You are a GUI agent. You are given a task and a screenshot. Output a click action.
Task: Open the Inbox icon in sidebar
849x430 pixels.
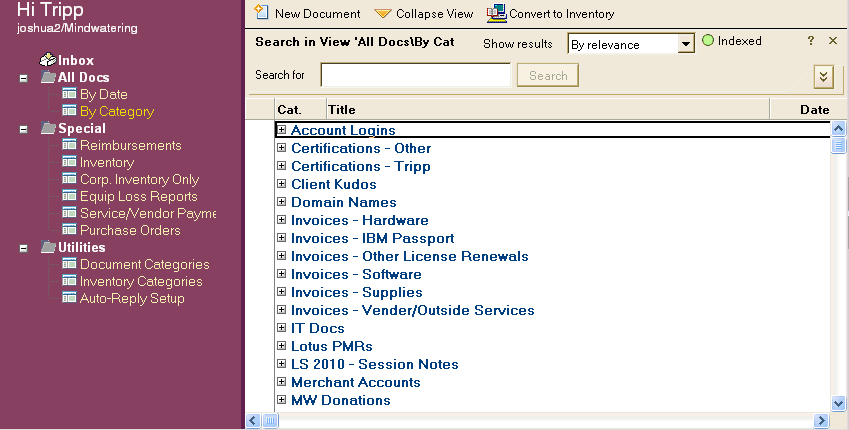click(47, 60)
